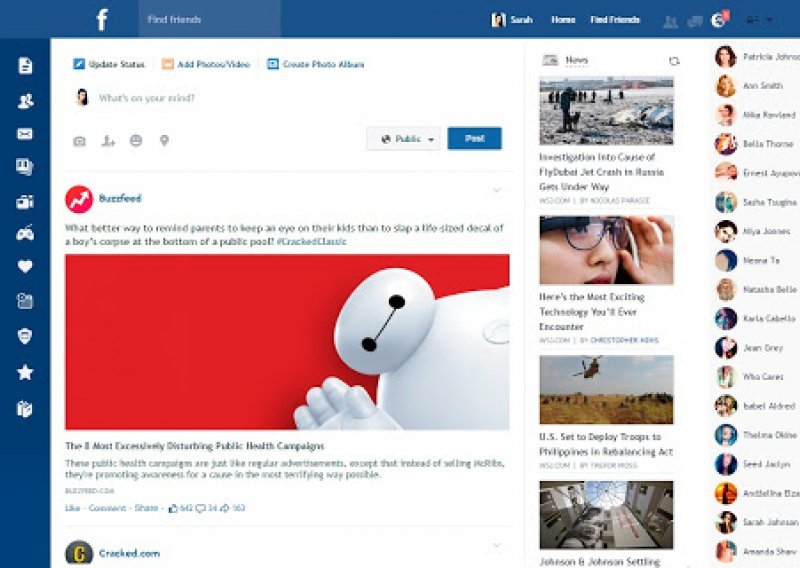Open chat with Jean Grey
This screenshot has width=800, height=568.
749,348
